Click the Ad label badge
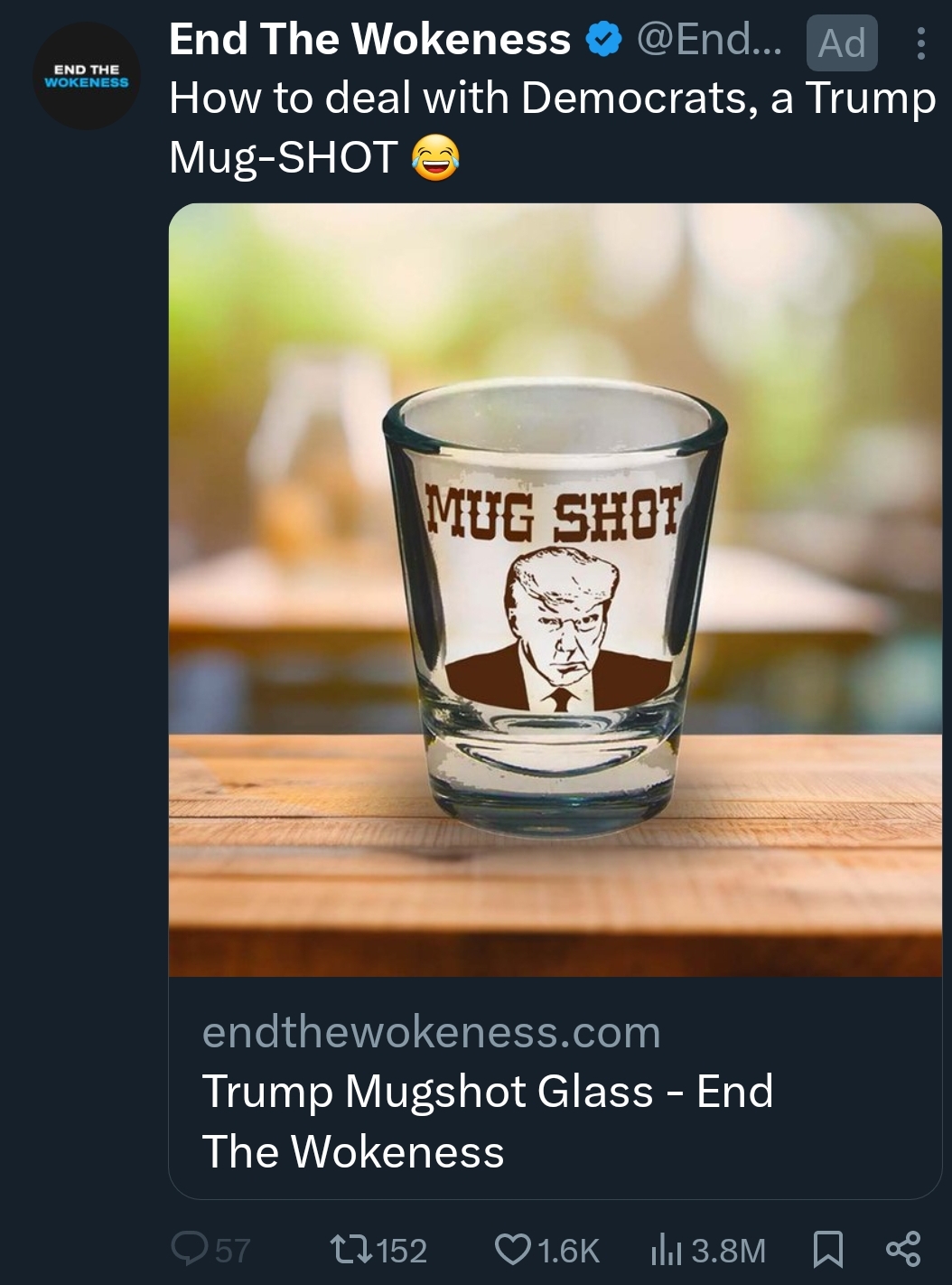 point(841,42)
